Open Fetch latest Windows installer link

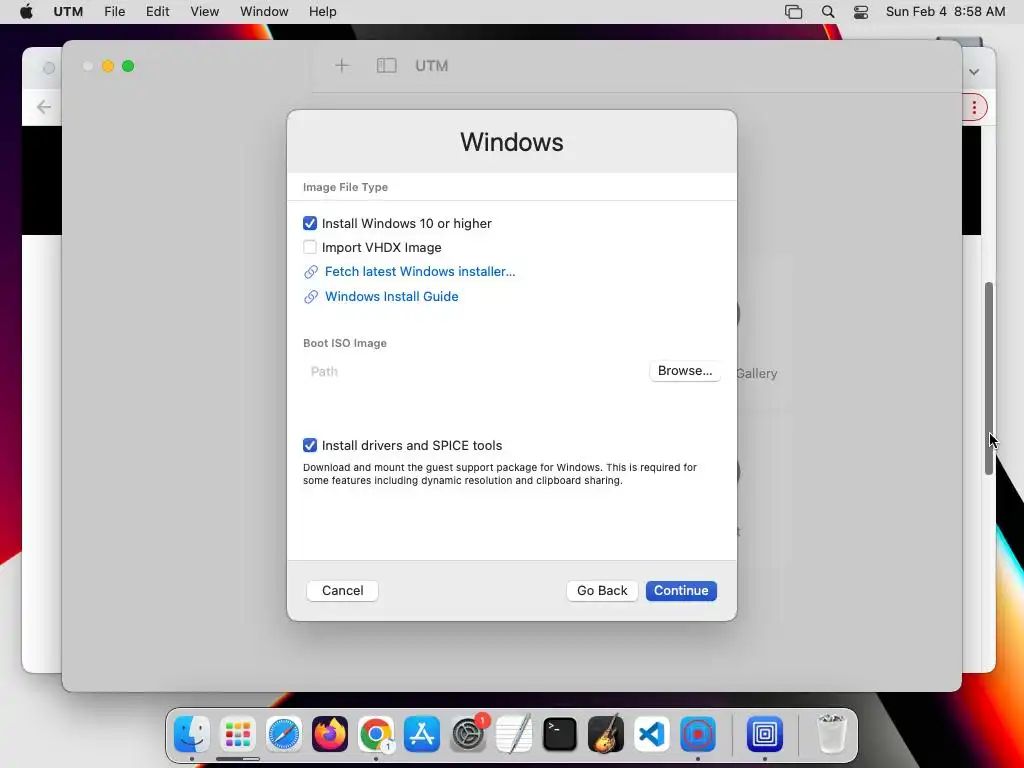tap(420, 272)
